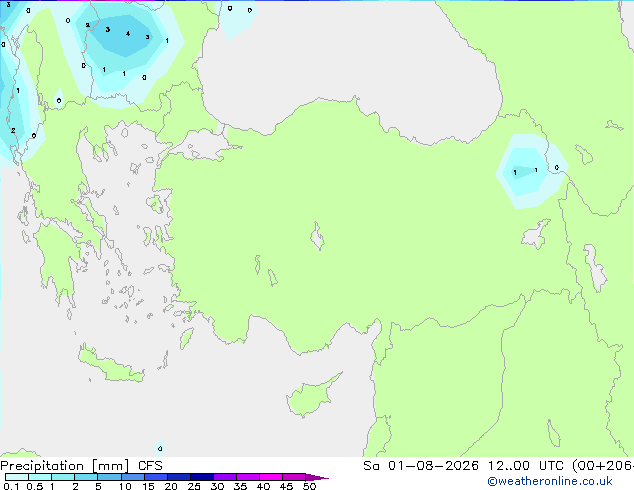The width and height of the screenshot is (634, 490).
Task: Click the '10' legend scale label
Action: tap(125, 486)
